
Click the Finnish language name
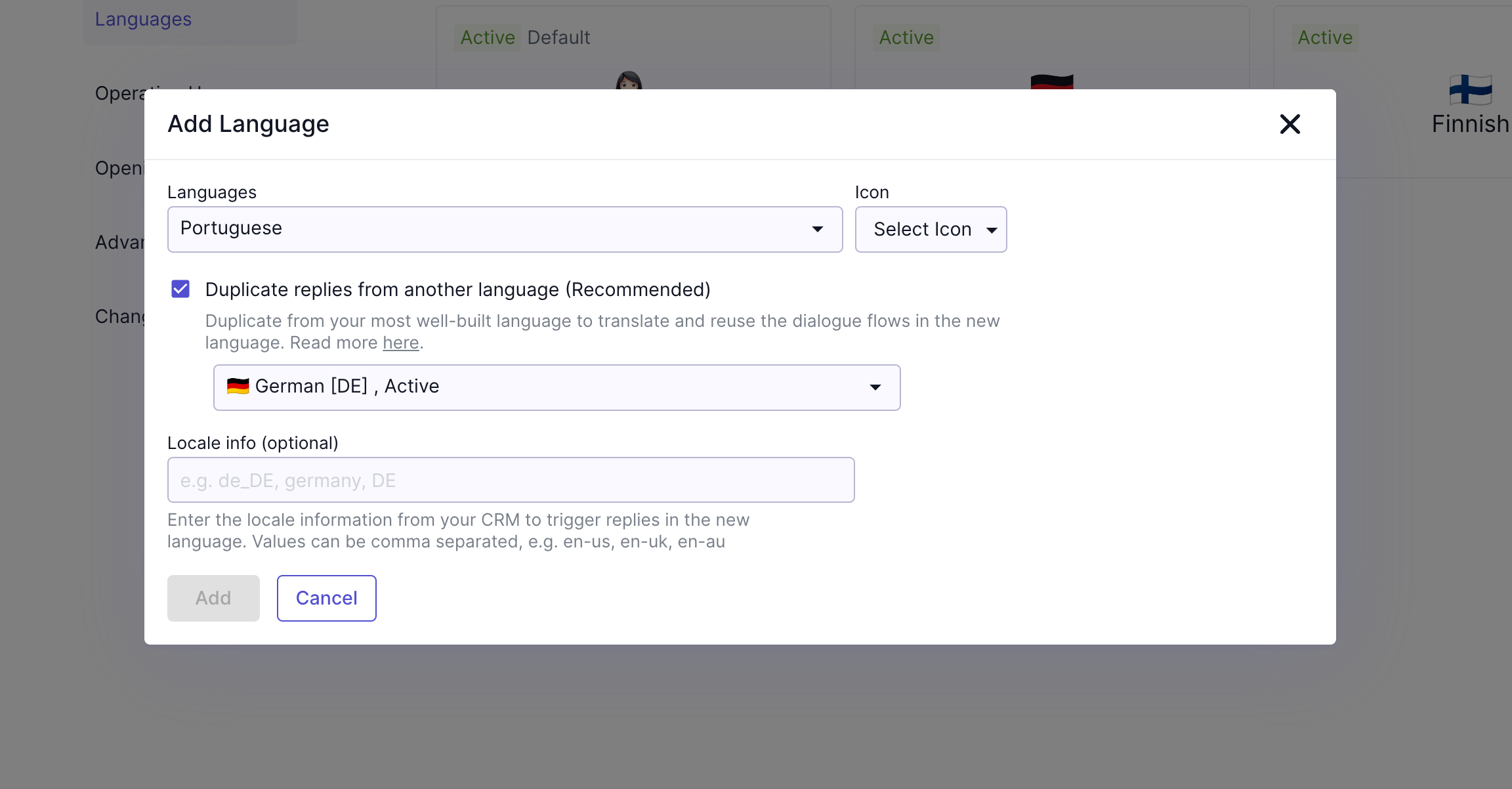pyautogui.click(x=1471, y=124)
